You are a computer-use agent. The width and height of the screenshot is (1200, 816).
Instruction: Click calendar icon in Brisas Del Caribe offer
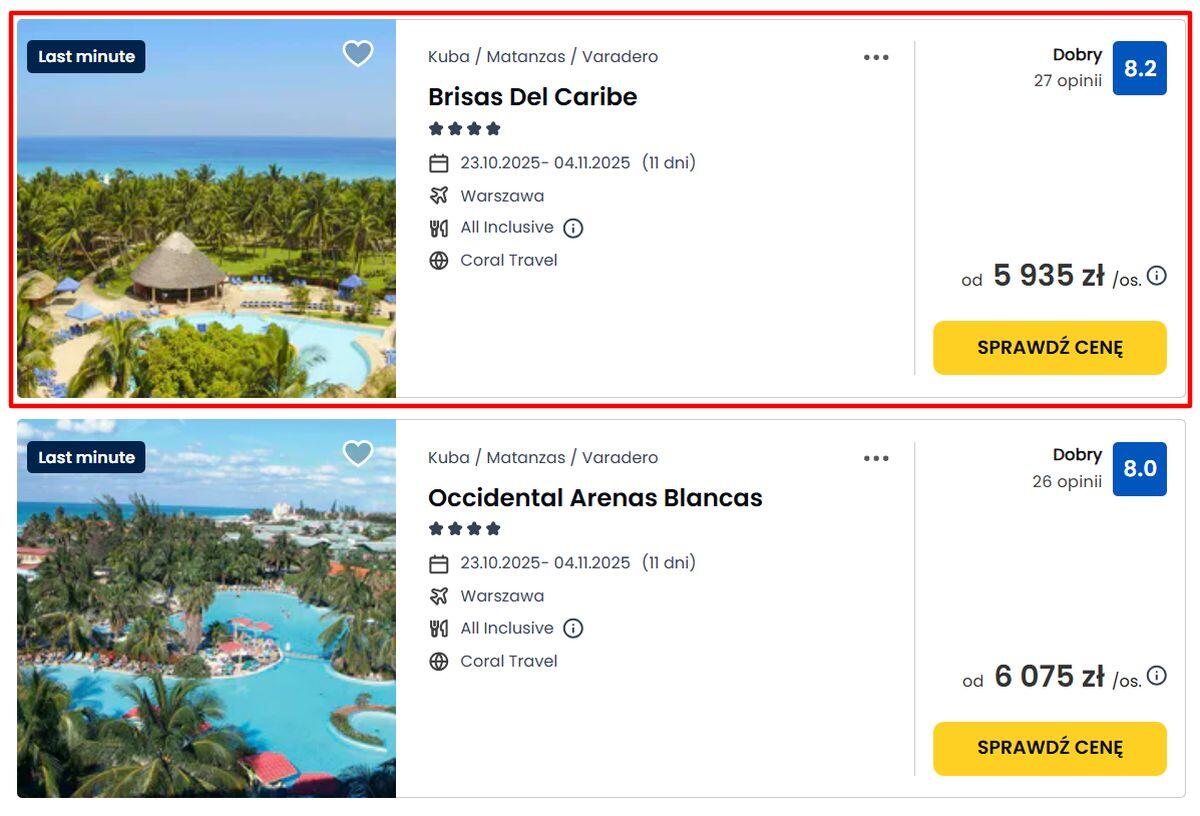coord(438,163)
